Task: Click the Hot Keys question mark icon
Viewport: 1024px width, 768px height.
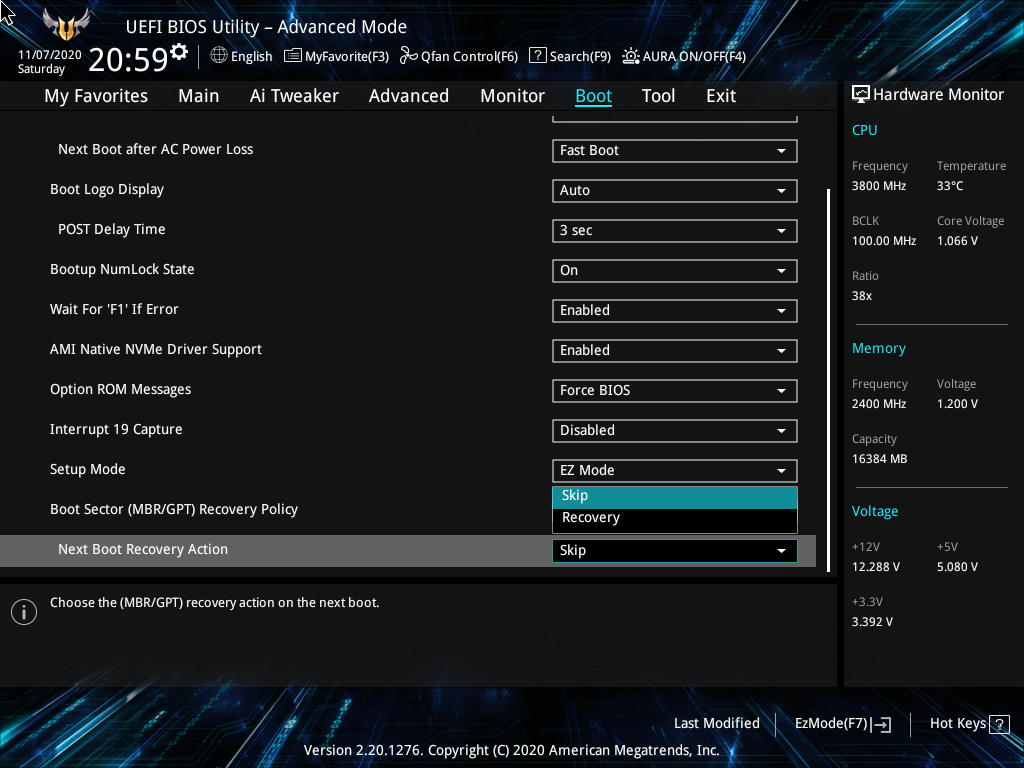Action: click(x=999, y=724)
